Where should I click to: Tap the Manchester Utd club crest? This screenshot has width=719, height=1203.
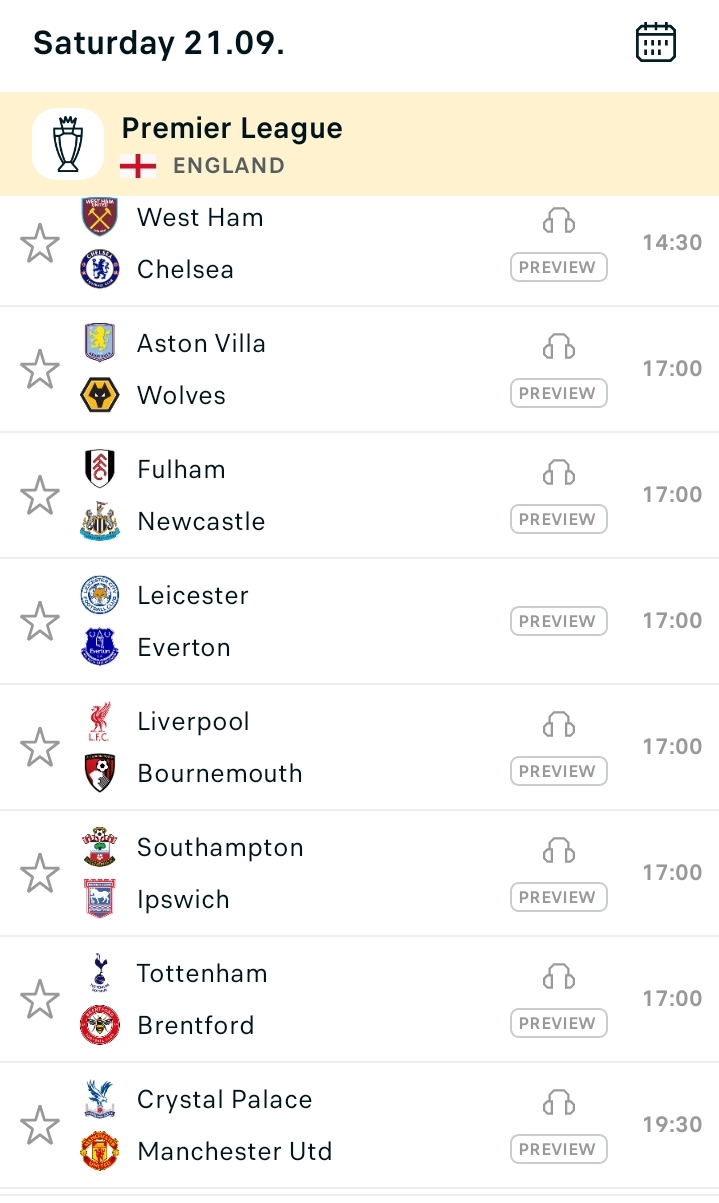click(x=100, y=1151)
